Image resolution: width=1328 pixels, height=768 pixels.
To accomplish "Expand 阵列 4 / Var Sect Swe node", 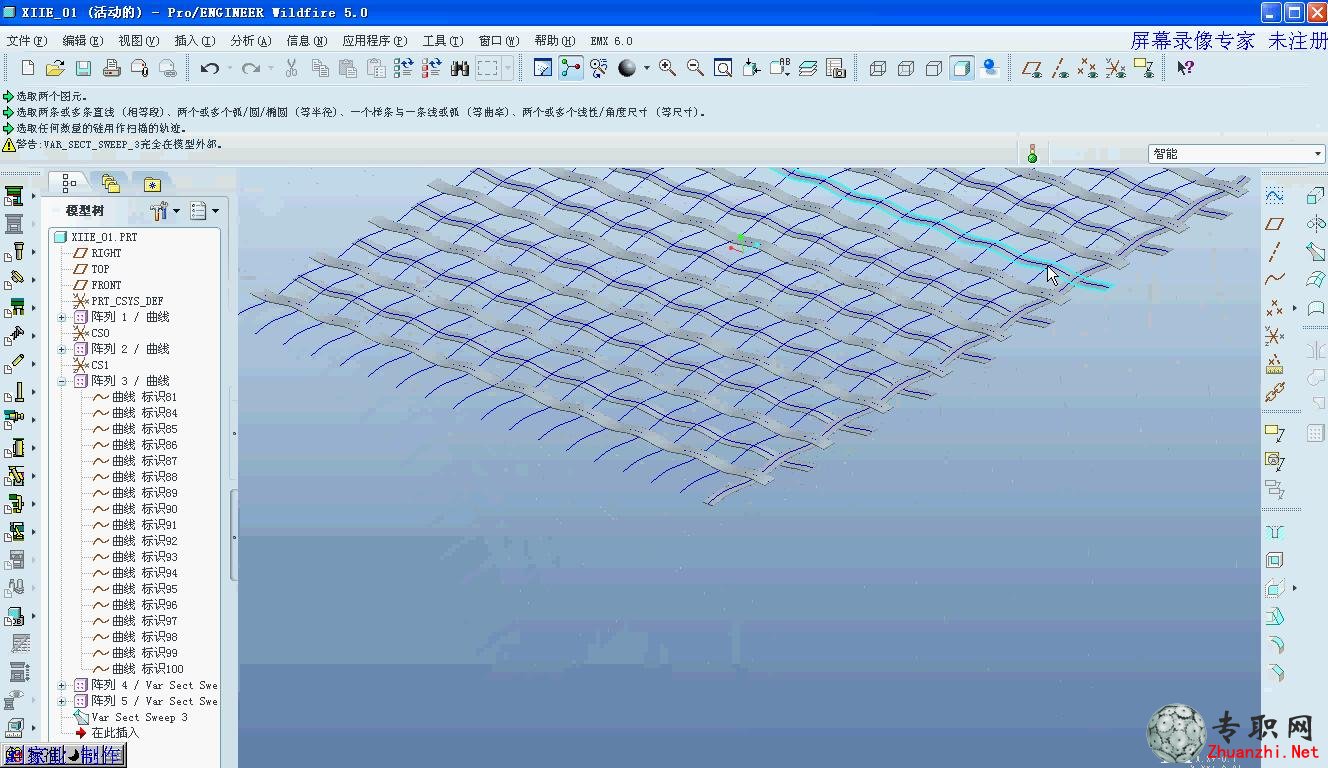I will (x=62, y=685).
